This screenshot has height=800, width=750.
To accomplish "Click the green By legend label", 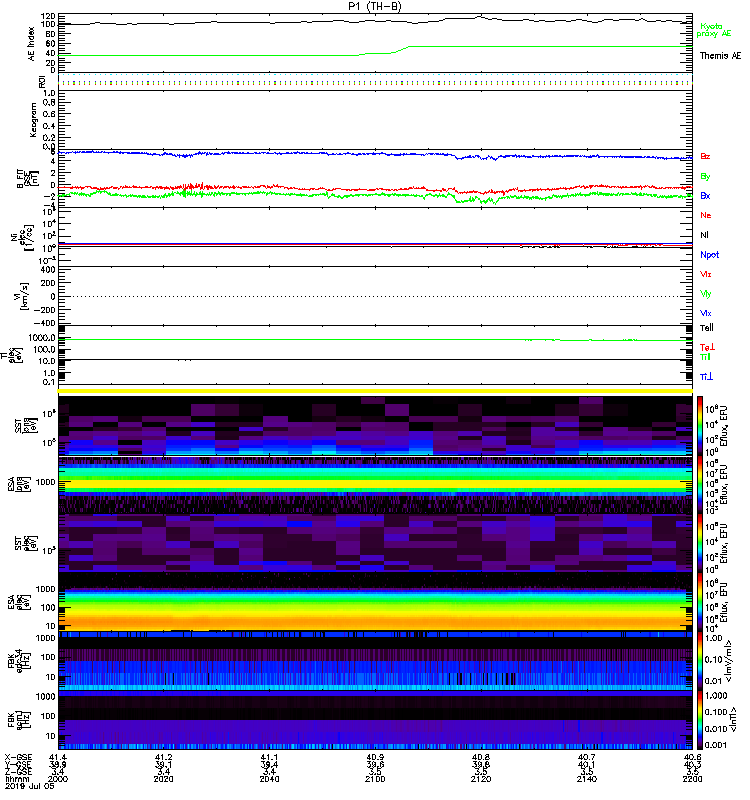I will click(x=705, y=176).
